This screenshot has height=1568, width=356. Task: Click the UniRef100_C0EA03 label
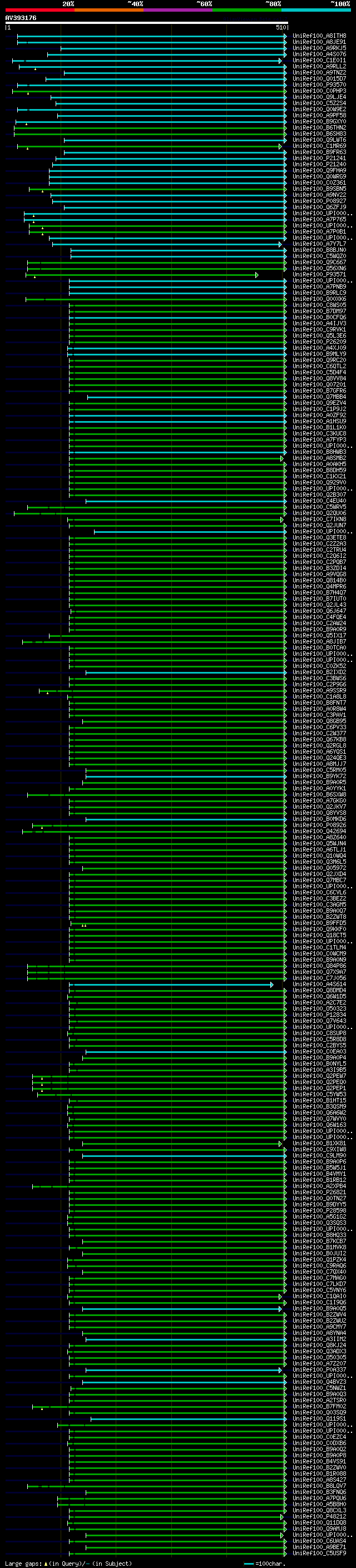pyautogui.click(x=319, y=1051)
